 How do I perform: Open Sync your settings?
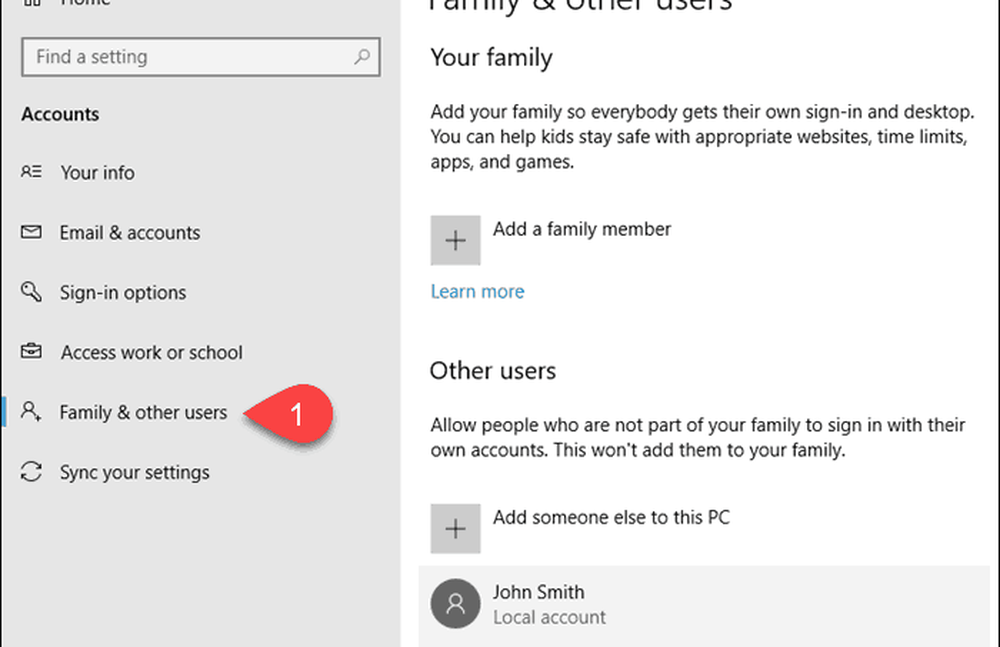point(134,473)
